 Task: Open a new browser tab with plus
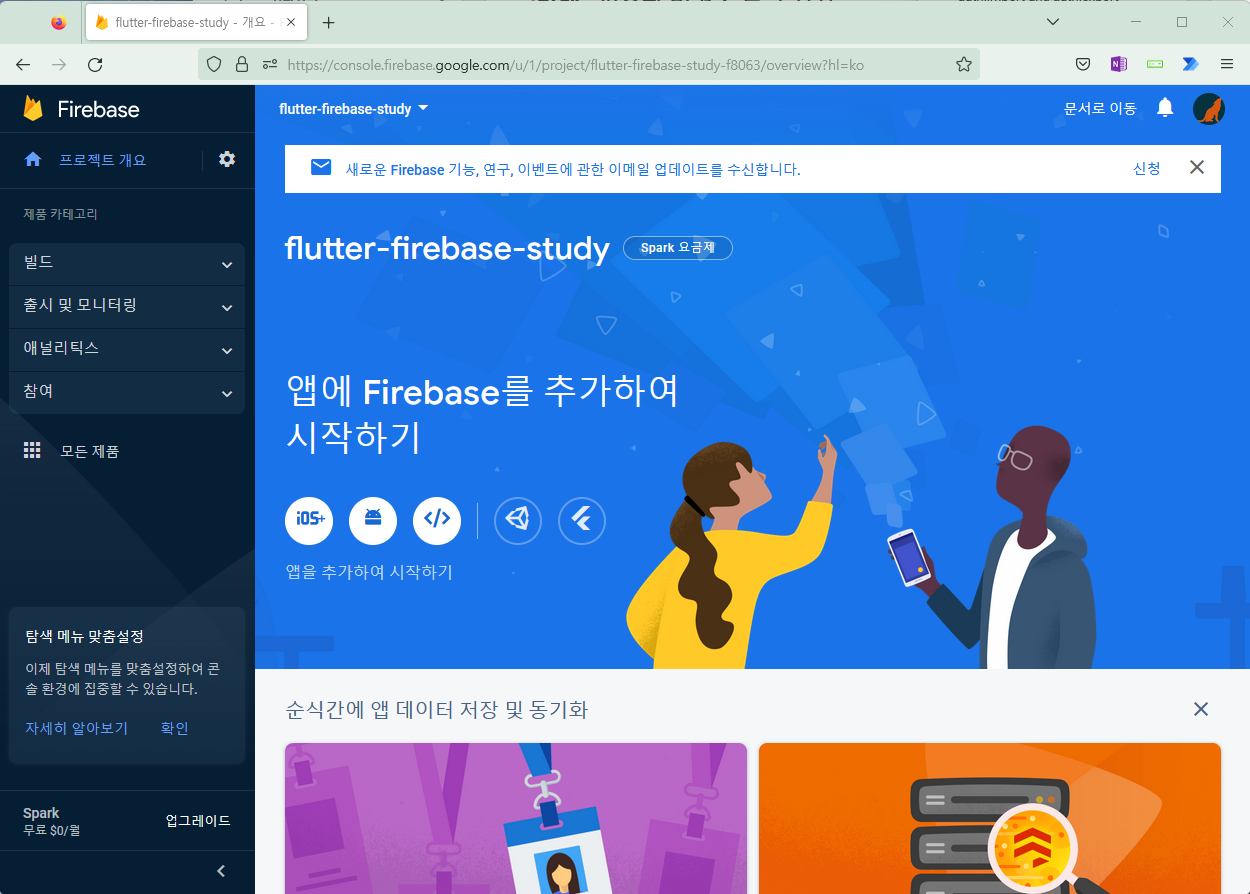tap(328, 22)
